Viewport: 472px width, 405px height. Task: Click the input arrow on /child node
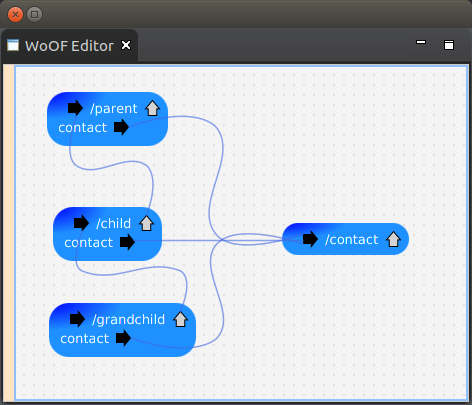point(81,223)
